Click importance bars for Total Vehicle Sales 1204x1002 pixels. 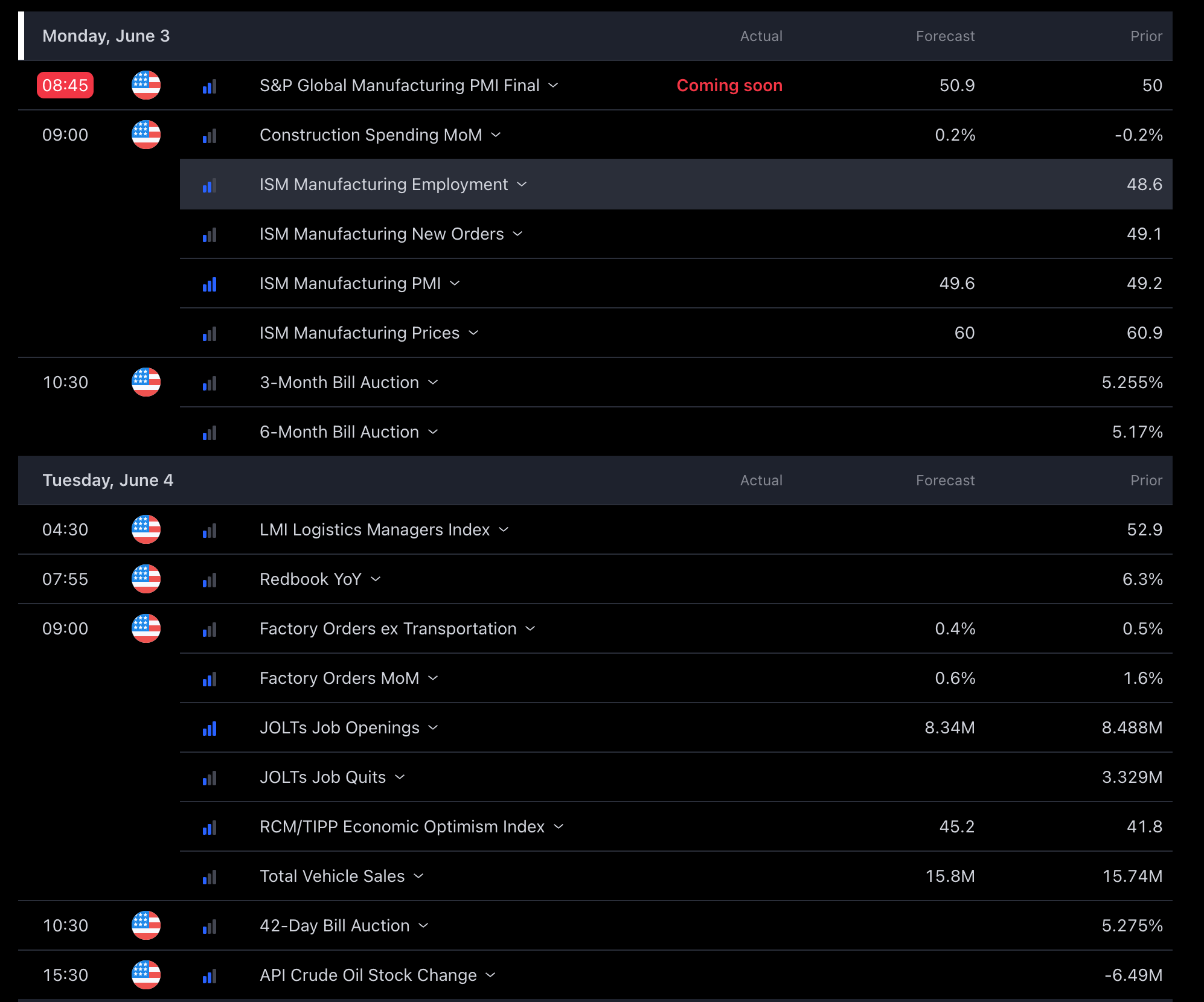coord(210,877)
